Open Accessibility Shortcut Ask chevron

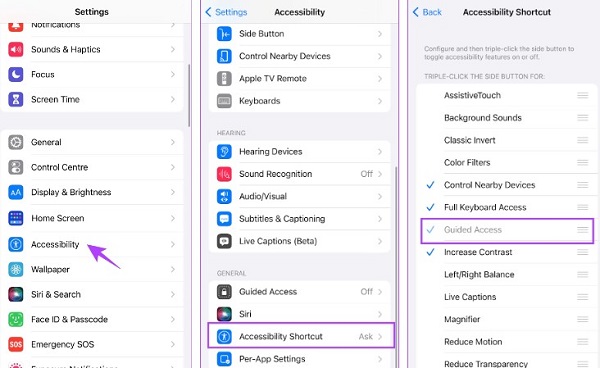click(x=380, y=337)
